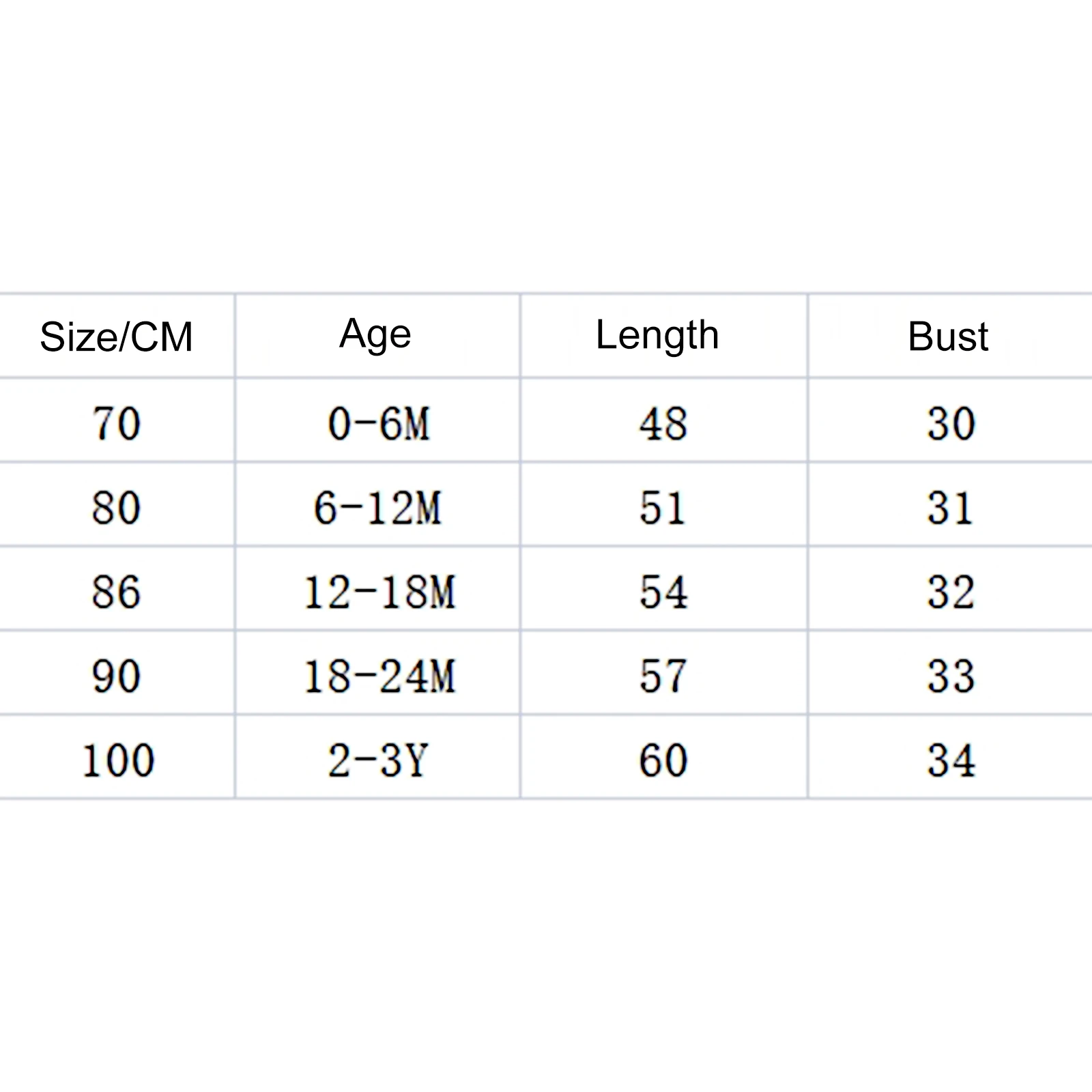Select the Length header cell
Viewport: 1092px width, 1092px height.
(x=657, y=335)
